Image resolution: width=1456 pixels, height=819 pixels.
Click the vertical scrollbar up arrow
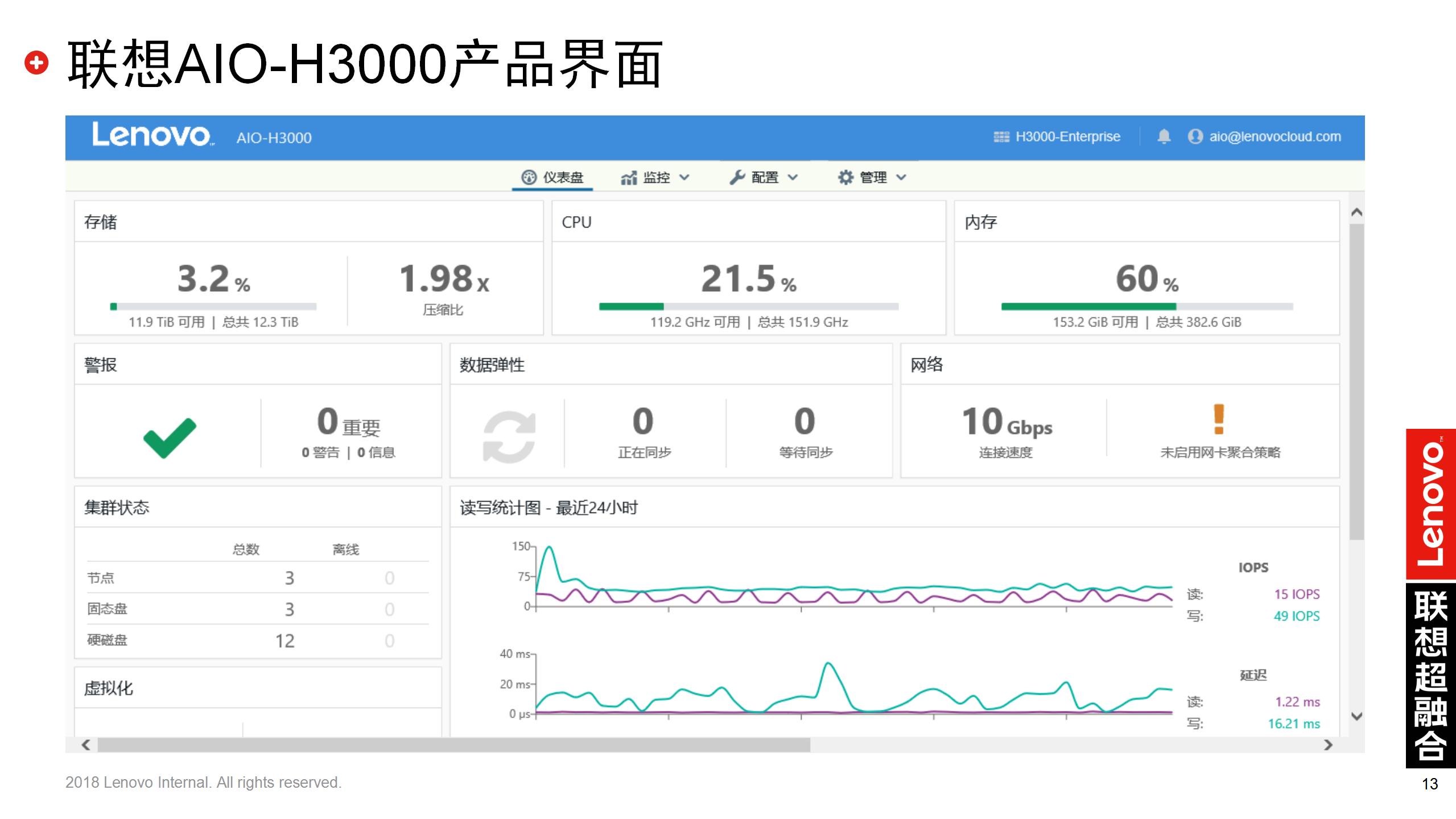[1357, 212]
